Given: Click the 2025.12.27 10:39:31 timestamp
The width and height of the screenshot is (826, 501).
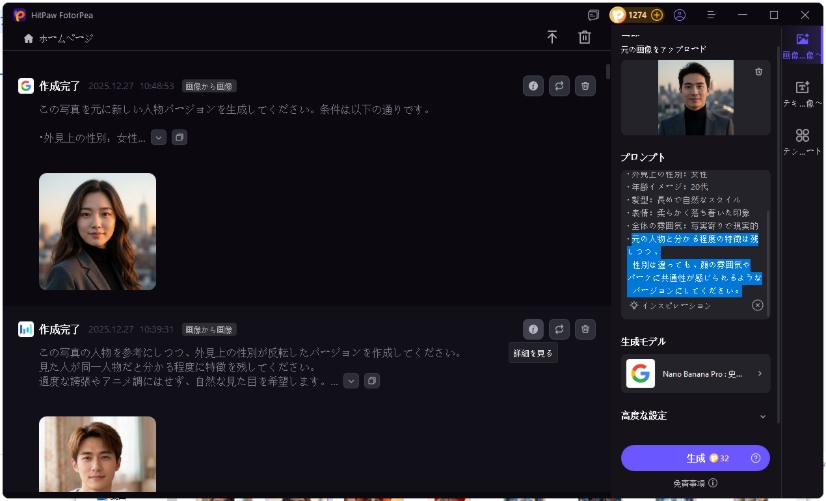Looking at the screenshot, I should tap(131, 329).
